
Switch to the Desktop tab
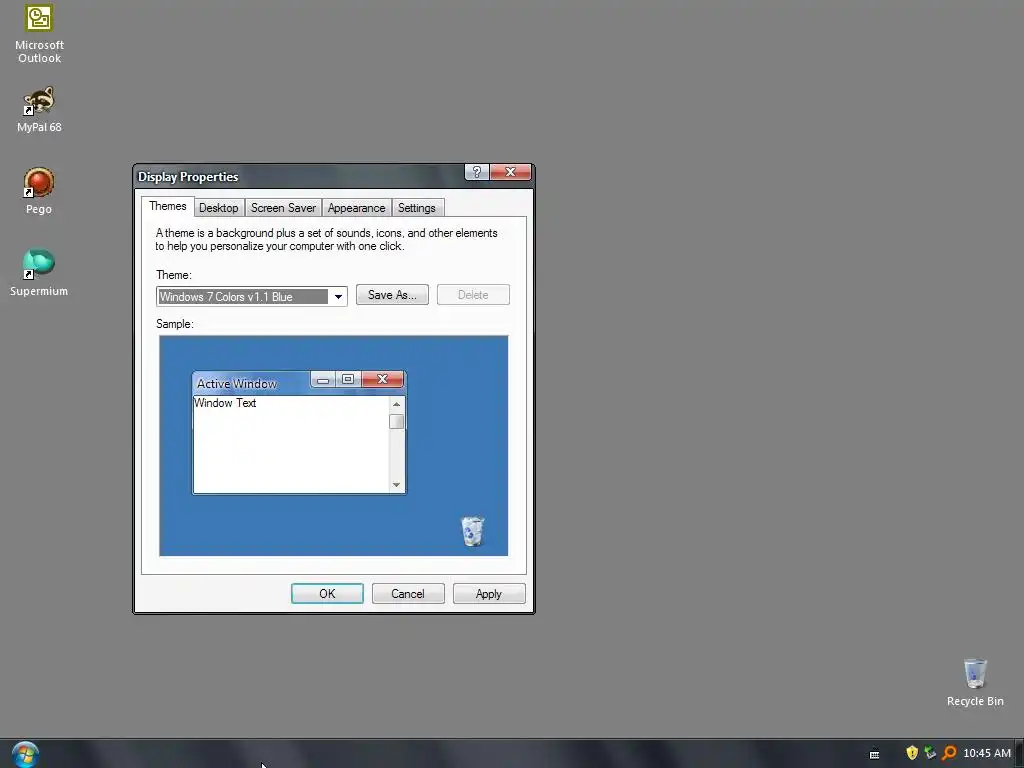219,208
